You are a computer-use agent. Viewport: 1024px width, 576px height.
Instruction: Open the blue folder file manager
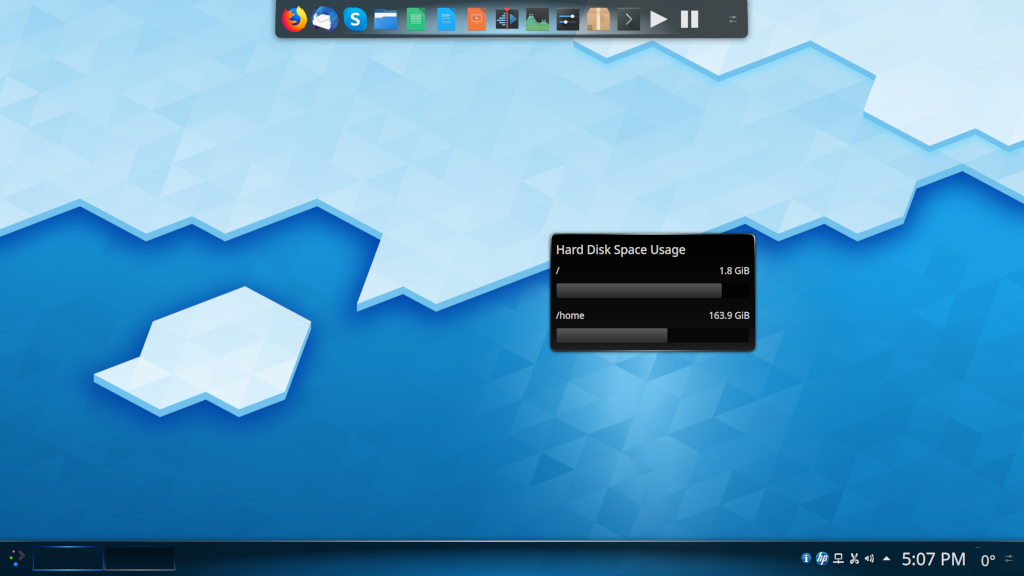tap(386, 19)
